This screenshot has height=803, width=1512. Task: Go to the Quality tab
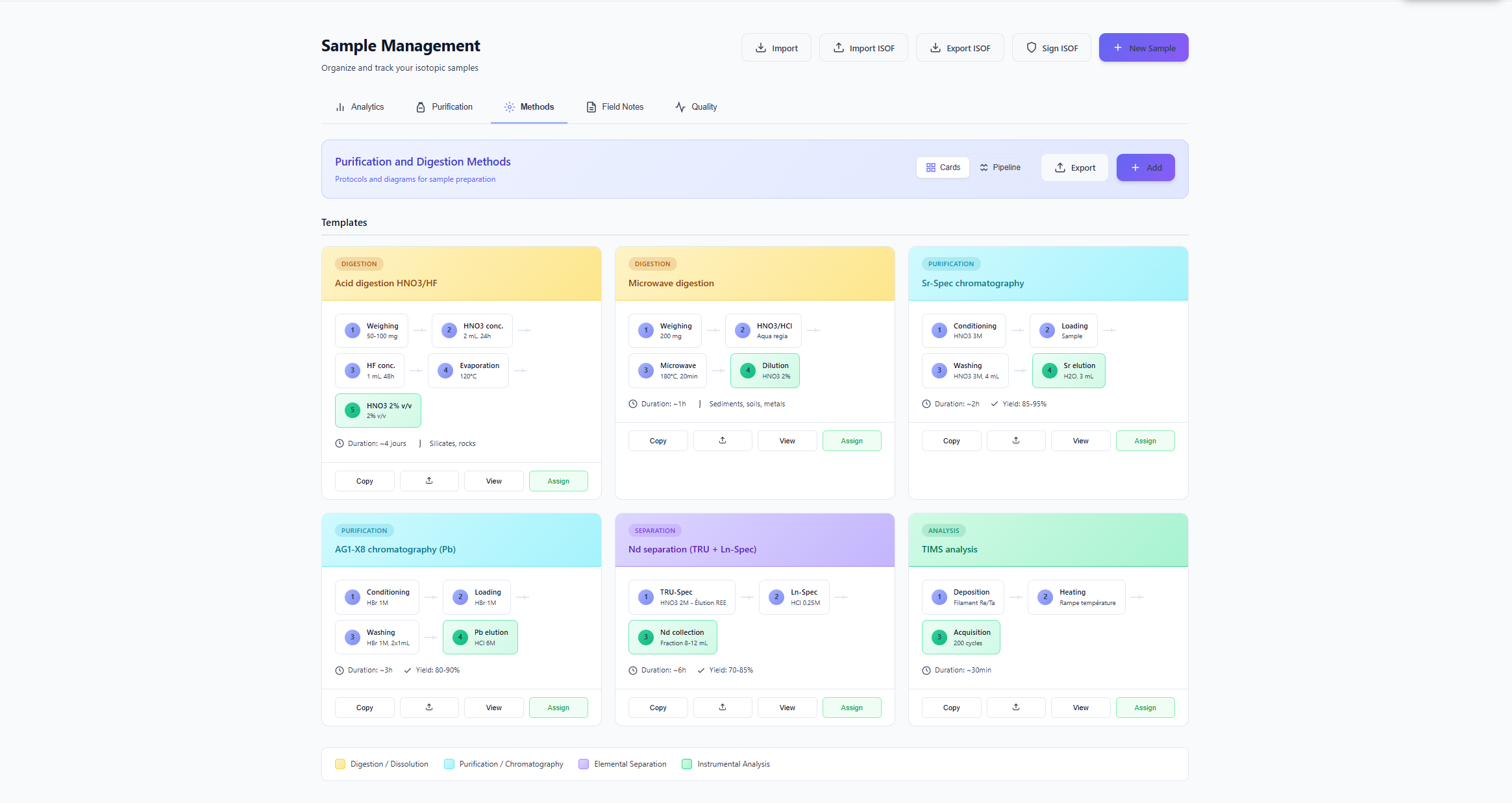pyautogui.click(x=696, y=107)
